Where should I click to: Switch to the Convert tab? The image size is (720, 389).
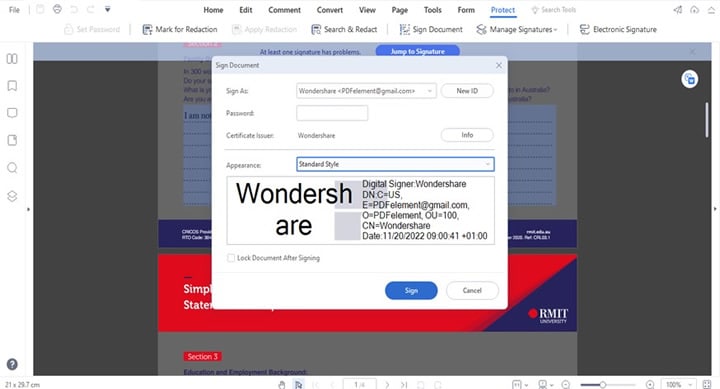click(329, 10)
